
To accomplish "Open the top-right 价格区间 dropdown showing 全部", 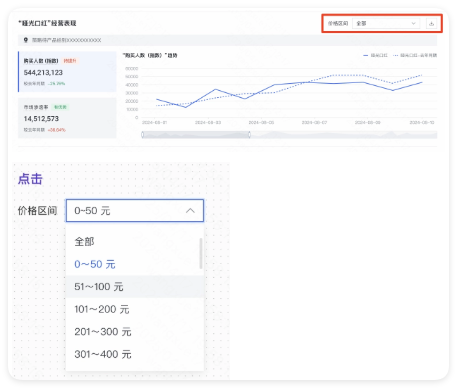I will (386, 23).
